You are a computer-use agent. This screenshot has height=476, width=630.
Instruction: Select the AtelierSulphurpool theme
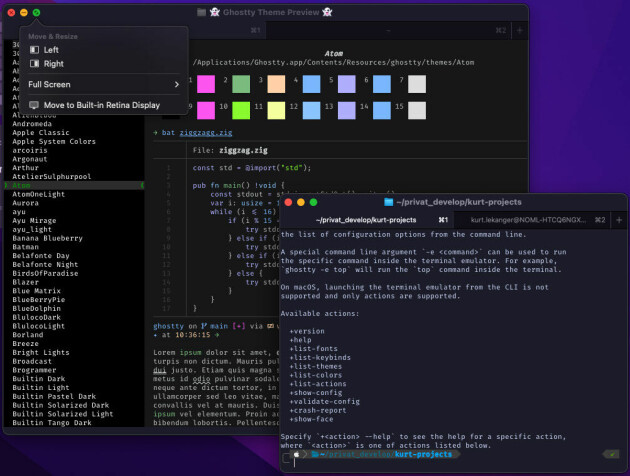[x=51, y=177]
